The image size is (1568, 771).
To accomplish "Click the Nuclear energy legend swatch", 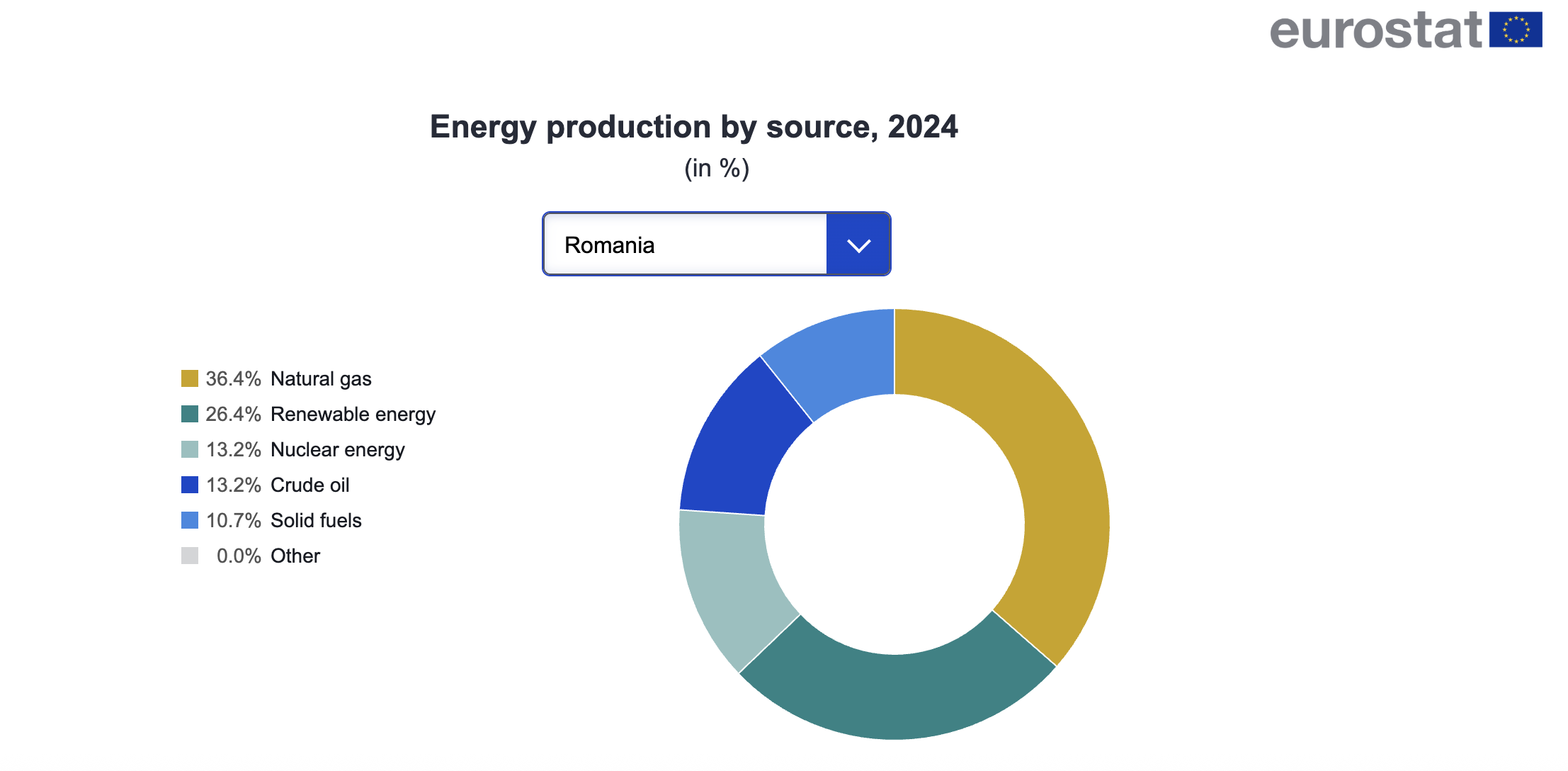I will coord(190,449).
